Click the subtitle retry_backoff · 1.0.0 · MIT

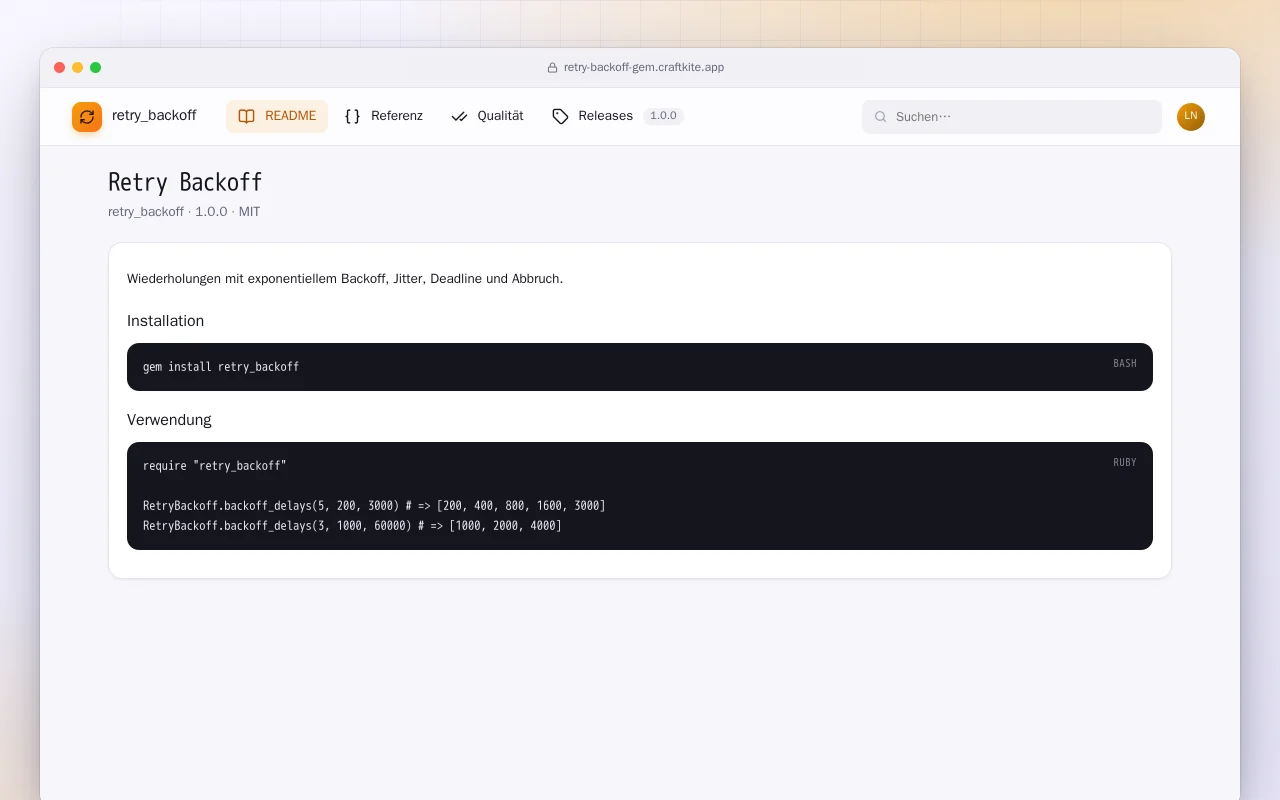184,212
